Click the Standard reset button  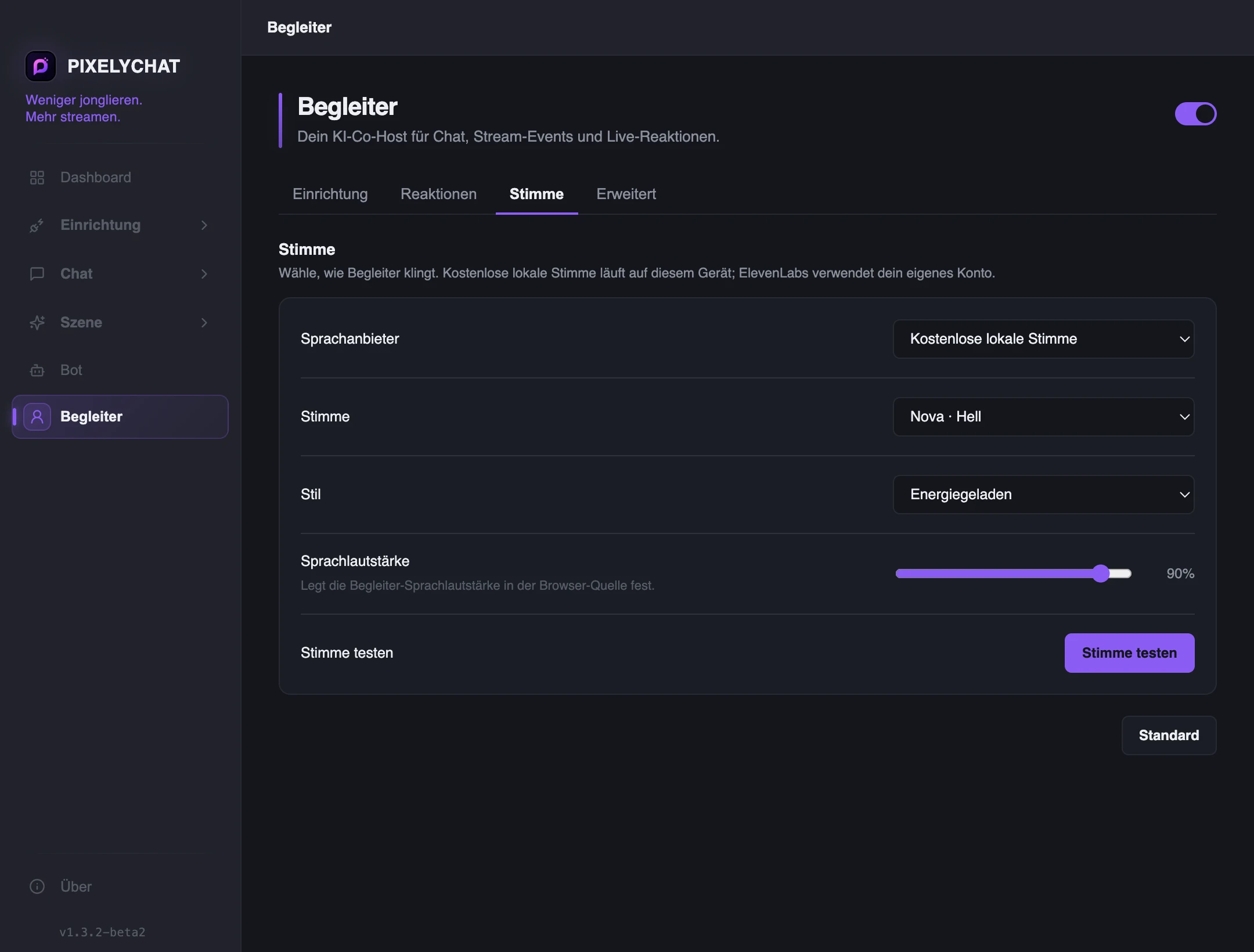coord(1169,735)
